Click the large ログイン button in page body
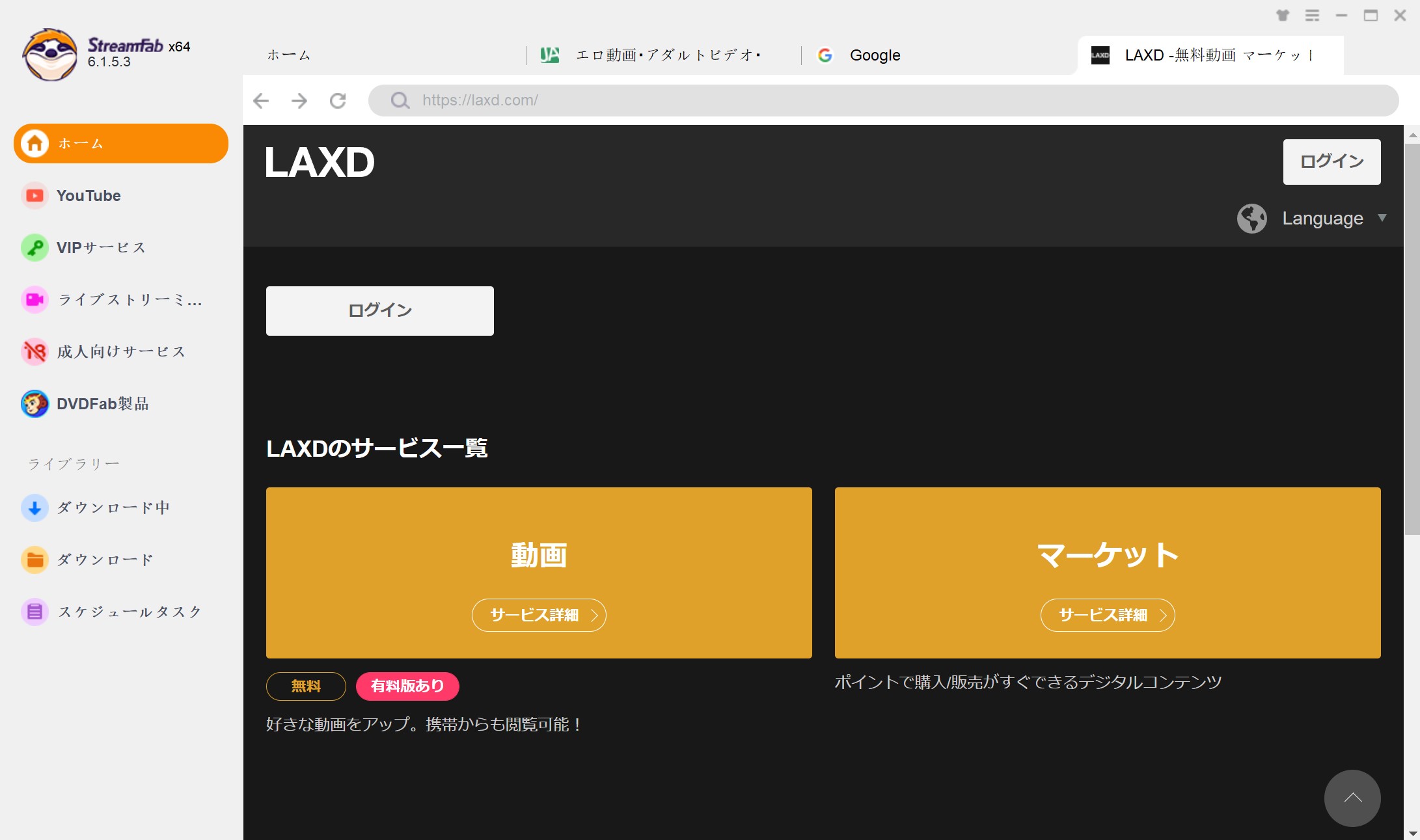The image size is (1420, 840). (x=380, y=311)
